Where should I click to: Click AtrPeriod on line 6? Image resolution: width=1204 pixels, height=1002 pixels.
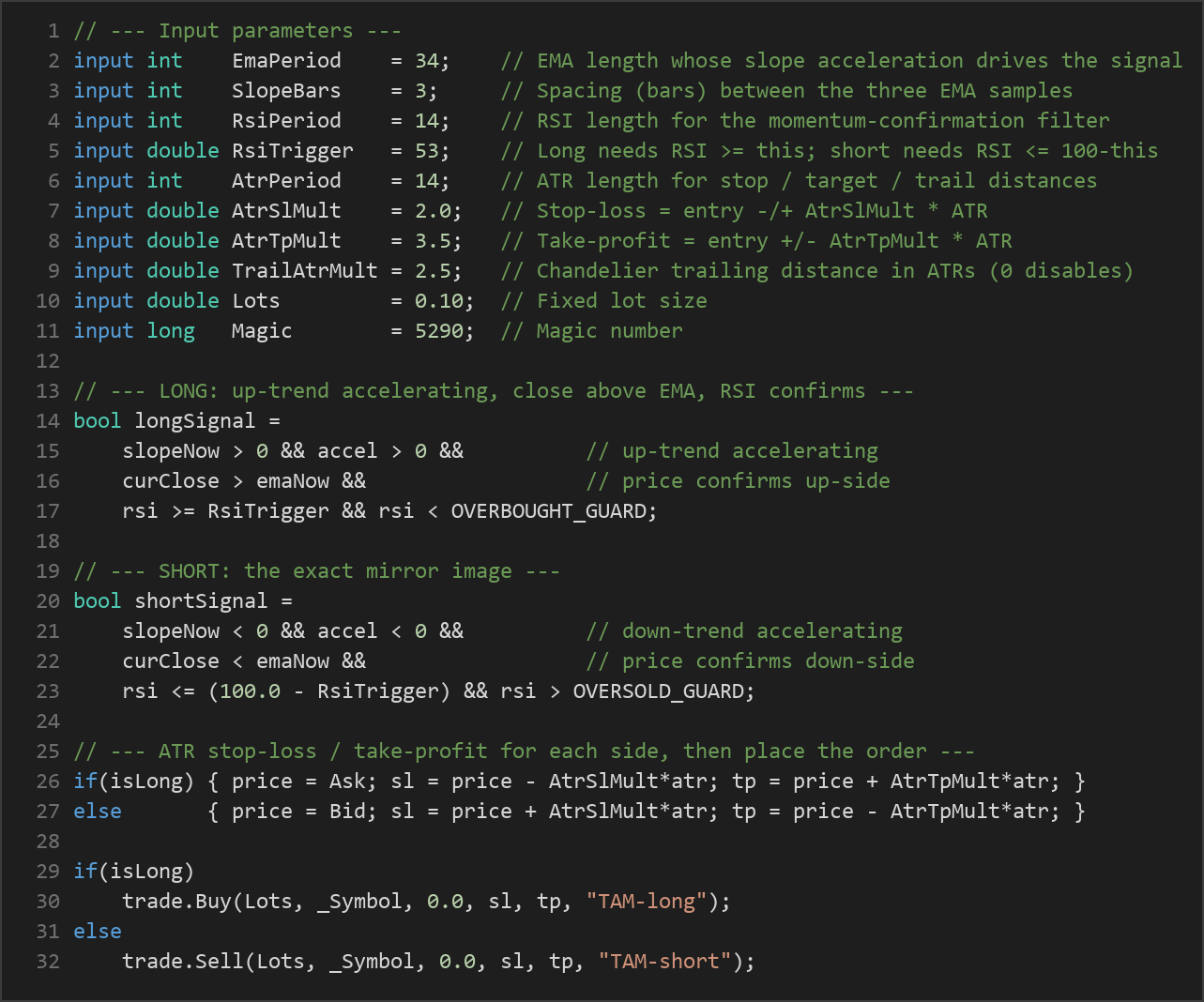coord(286,181)
